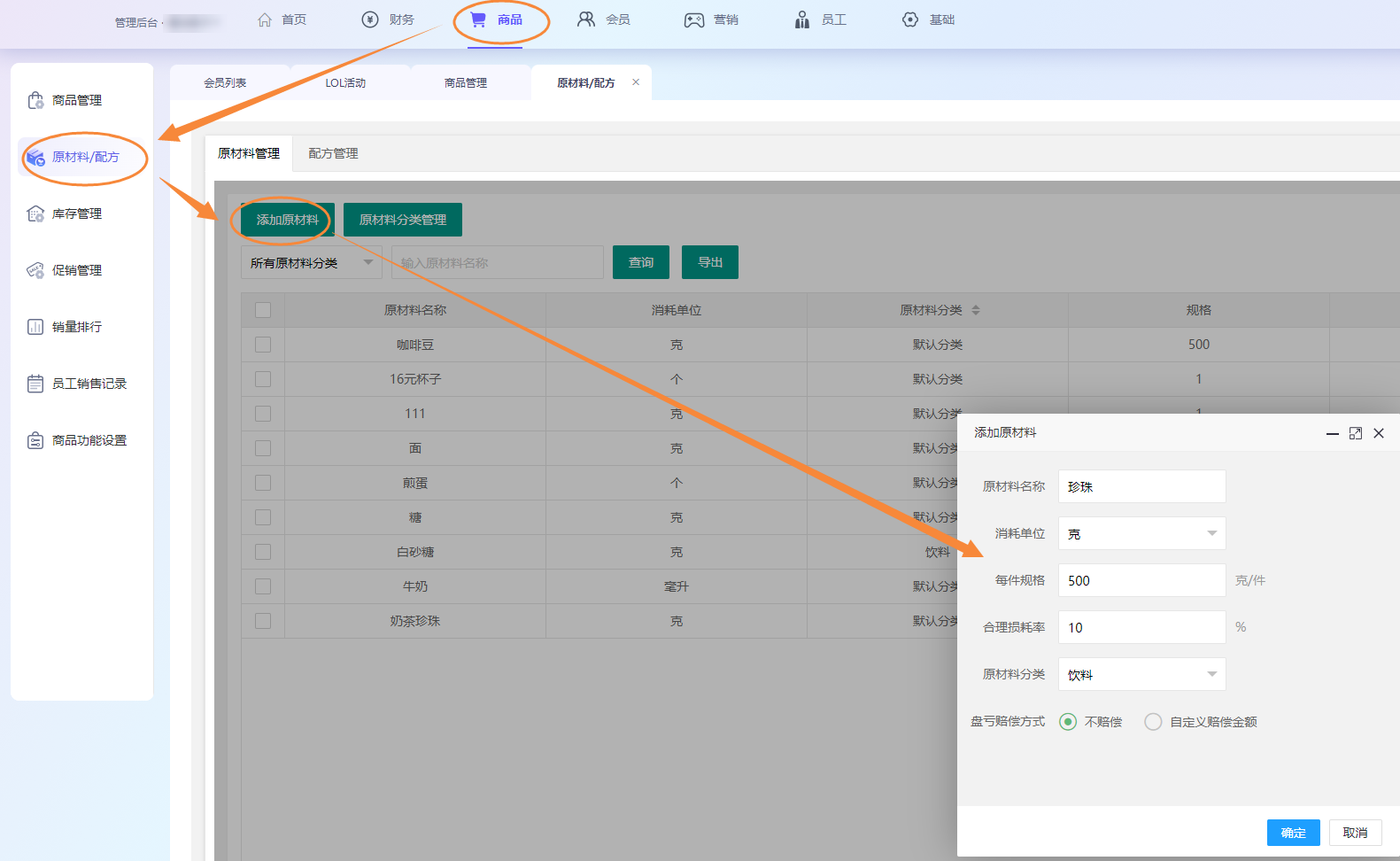
Task: Open the LOL活动 tab
Action: 345,82
